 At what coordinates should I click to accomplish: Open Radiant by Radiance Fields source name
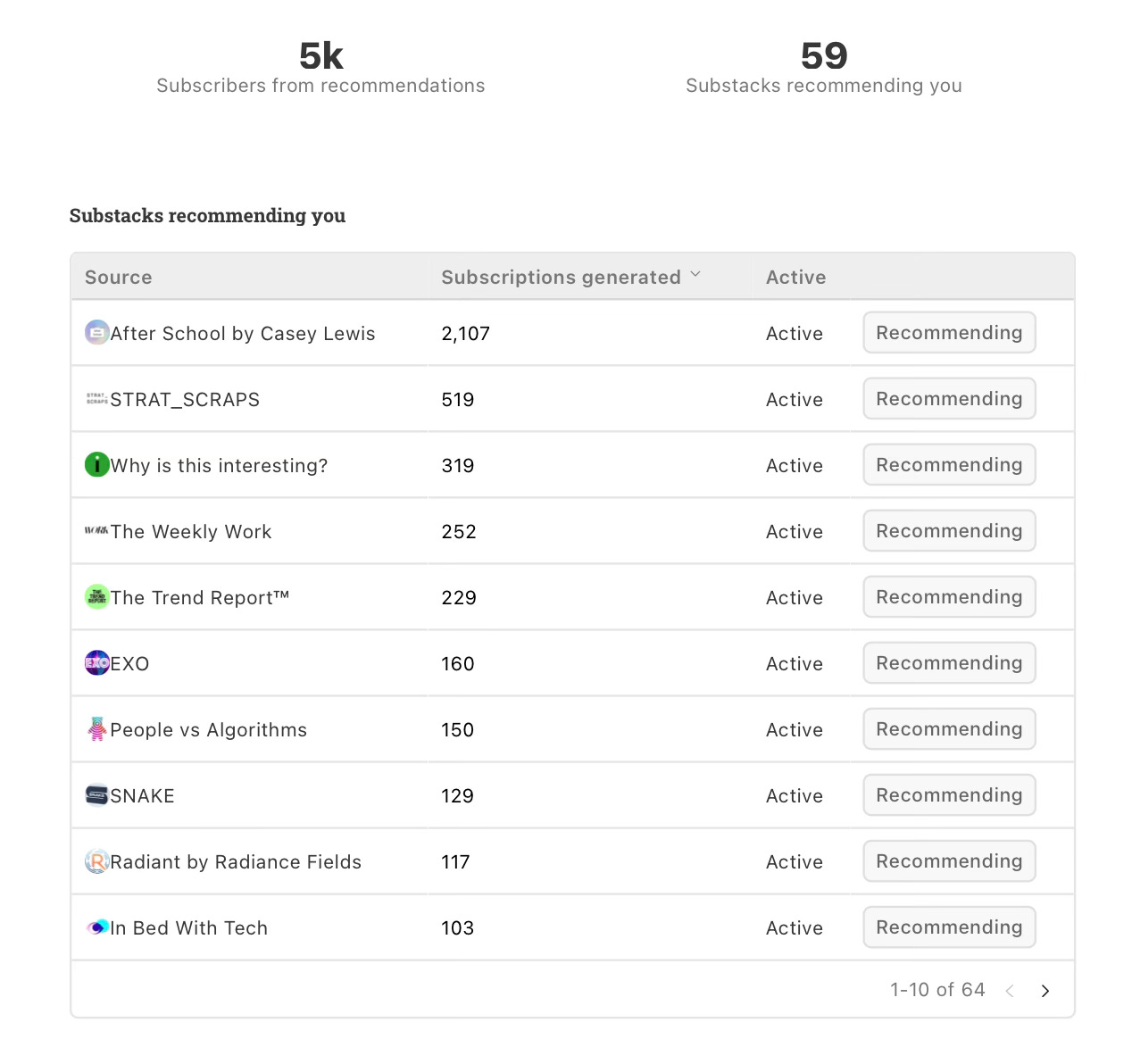[x=236, y=862]
